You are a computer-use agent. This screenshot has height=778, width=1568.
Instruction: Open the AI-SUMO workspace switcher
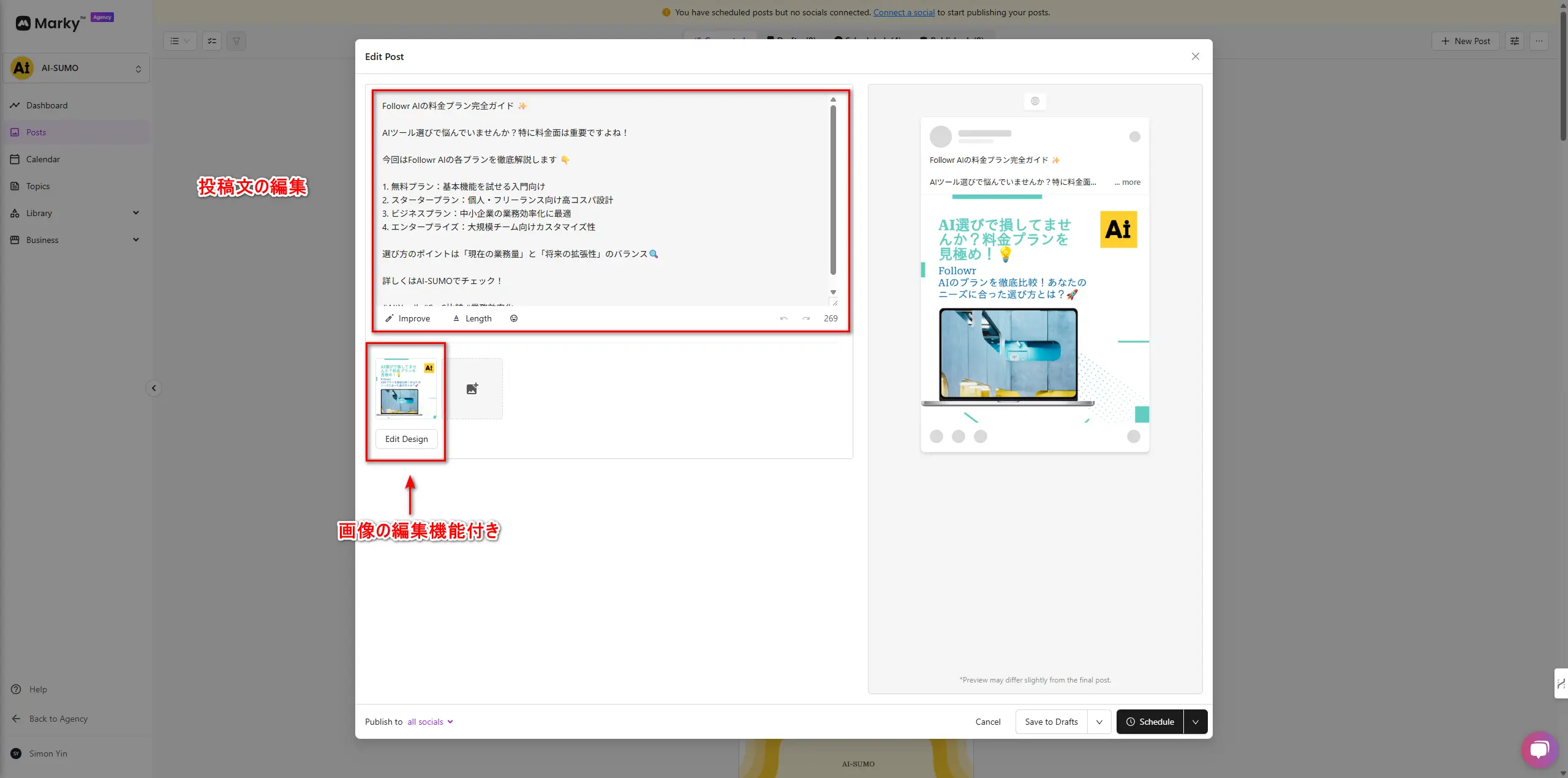[77, 68]
